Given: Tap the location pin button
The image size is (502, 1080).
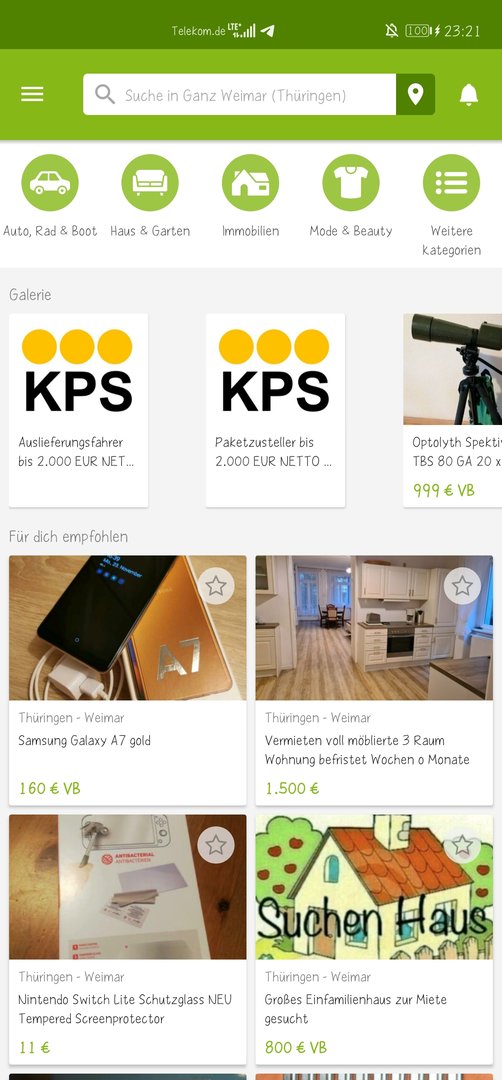Looking at the screenshot, I should click(x=415, y=94).
